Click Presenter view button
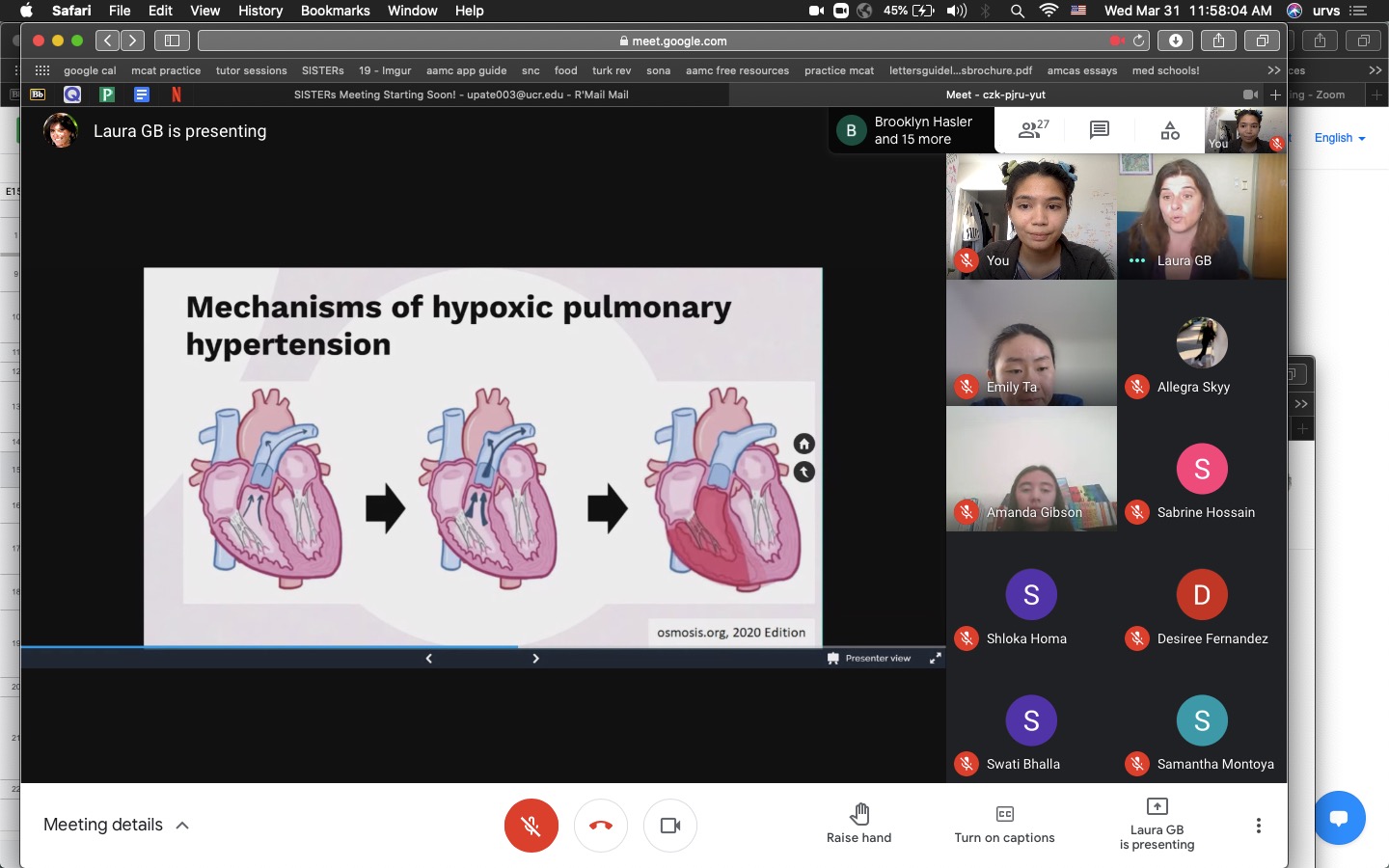Viewport: 1389px width, 868px height. [869, 658]
